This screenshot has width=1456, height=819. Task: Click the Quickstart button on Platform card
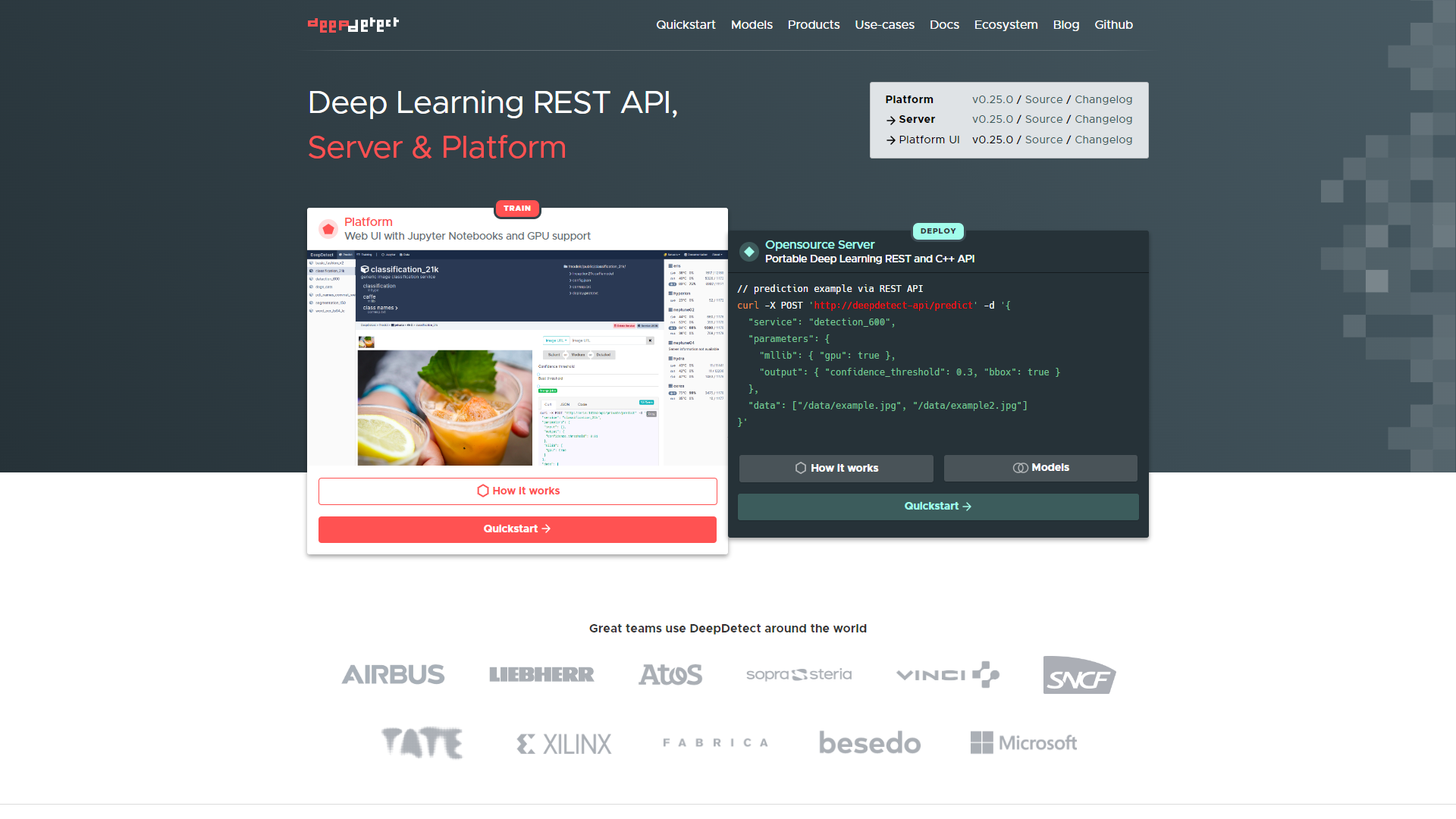(517, 529)
